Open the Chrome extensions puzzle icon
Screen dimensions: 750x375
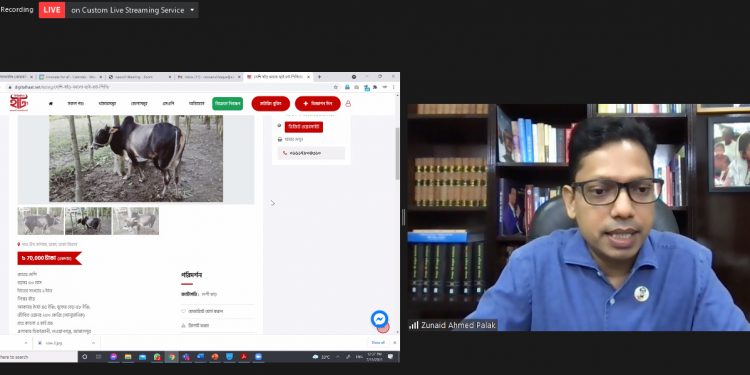pos(376,87)
